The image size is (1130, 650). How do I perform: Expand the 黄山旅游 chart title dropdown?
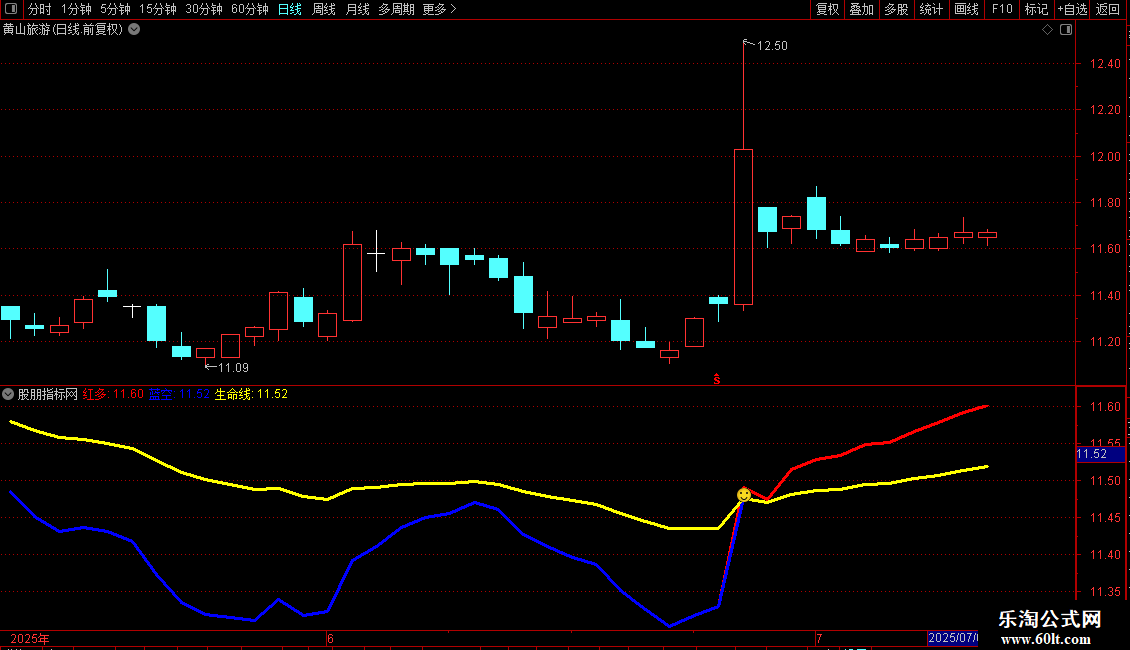click(x=134, y=30)
